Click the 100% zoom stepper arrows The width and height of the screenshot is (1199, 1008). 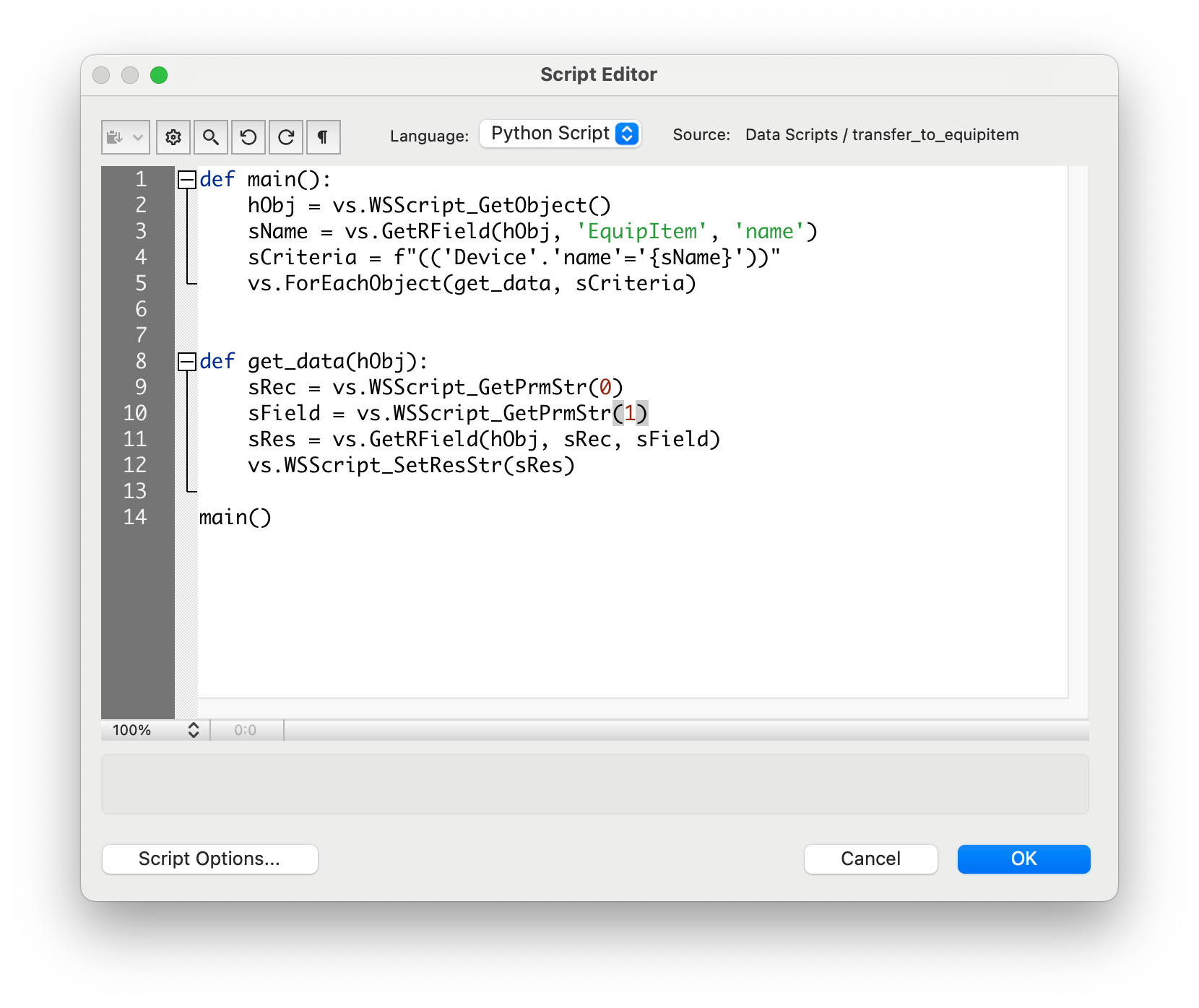(193, 730)
